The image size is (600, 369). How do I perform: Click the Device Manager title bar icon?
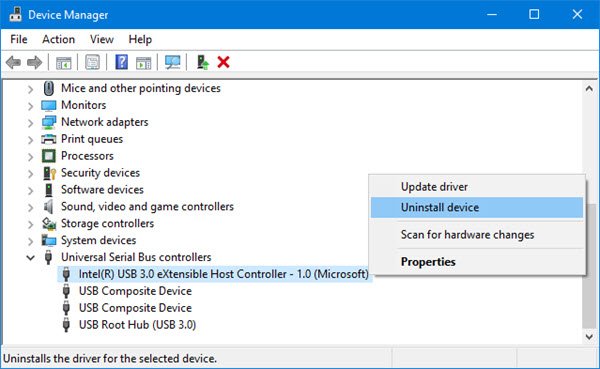15,14
